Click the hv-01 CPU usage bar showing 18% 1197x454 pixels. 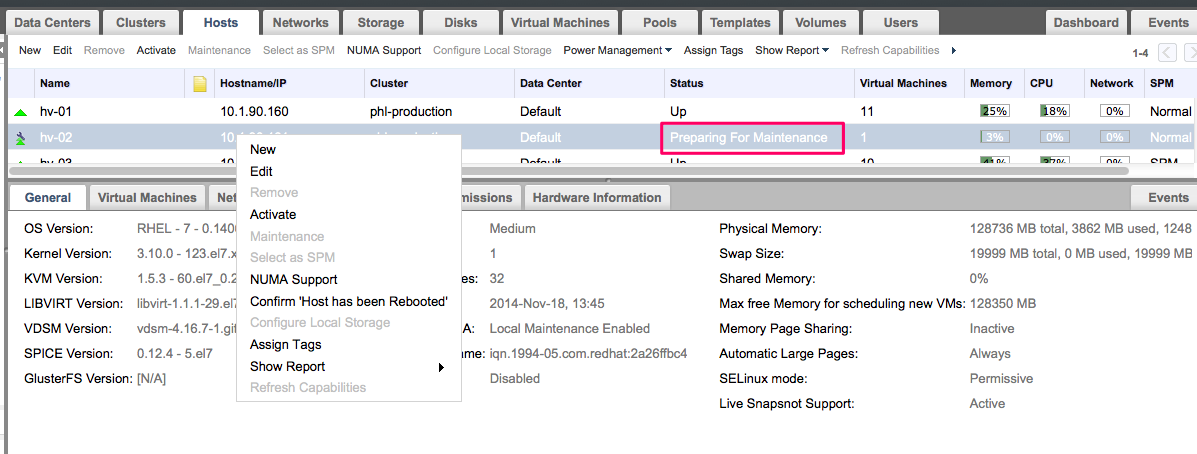1054,111
